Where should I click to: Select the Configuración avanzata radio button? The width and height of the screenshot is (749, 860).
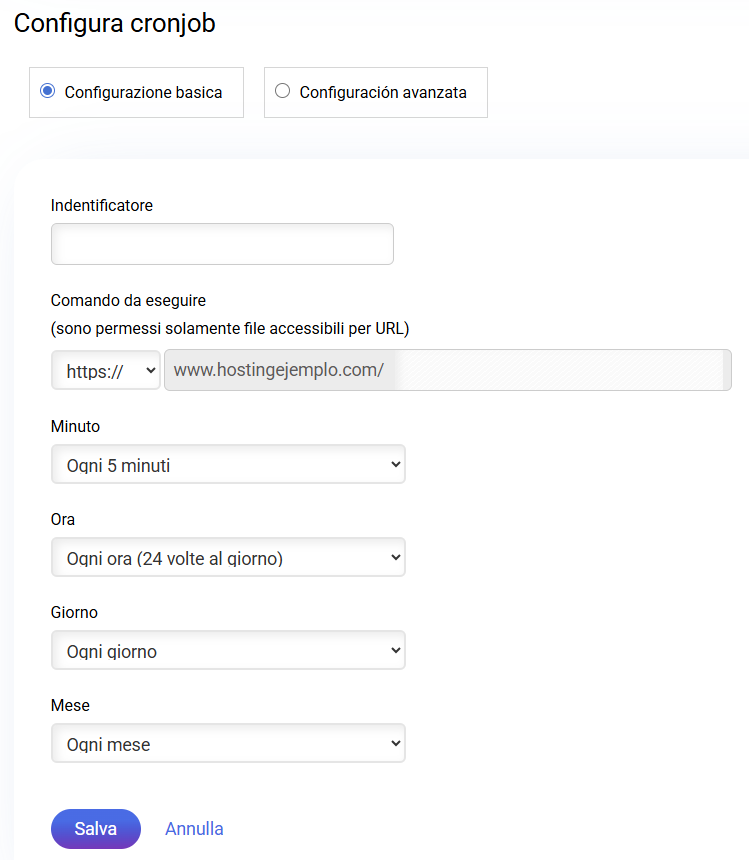[x=282, y=91]
